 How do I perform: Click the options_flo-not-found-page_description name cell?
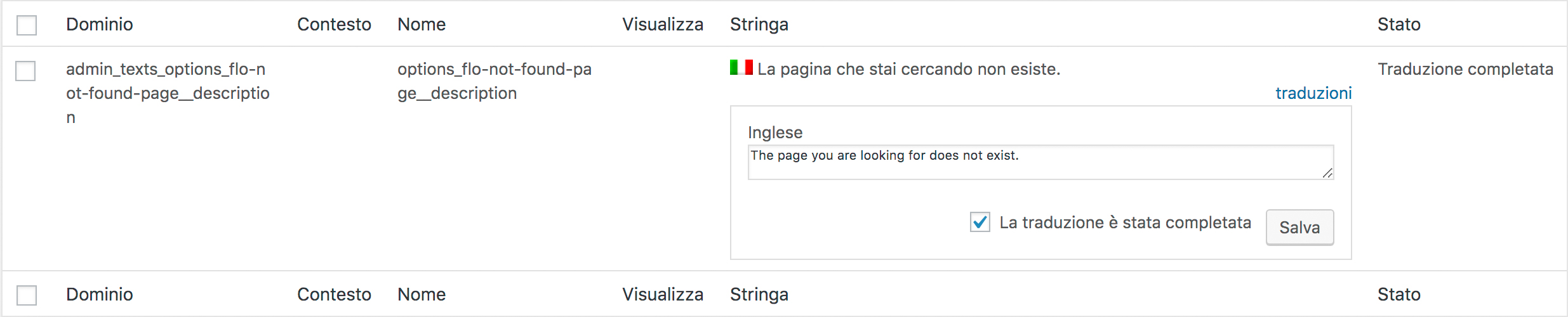click(494, 81)
